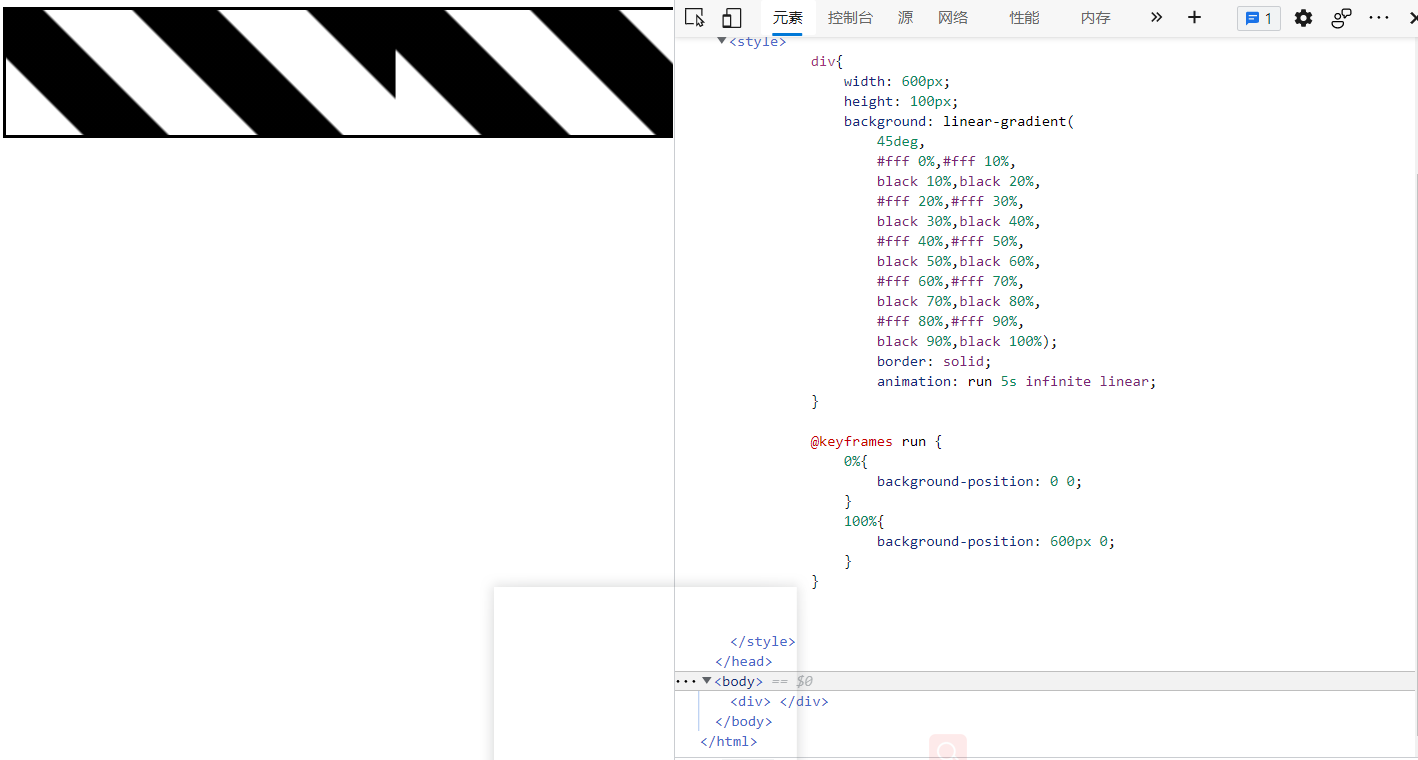
Task: Click the '100%{' keyframe line
Action: tap(864, 521)
